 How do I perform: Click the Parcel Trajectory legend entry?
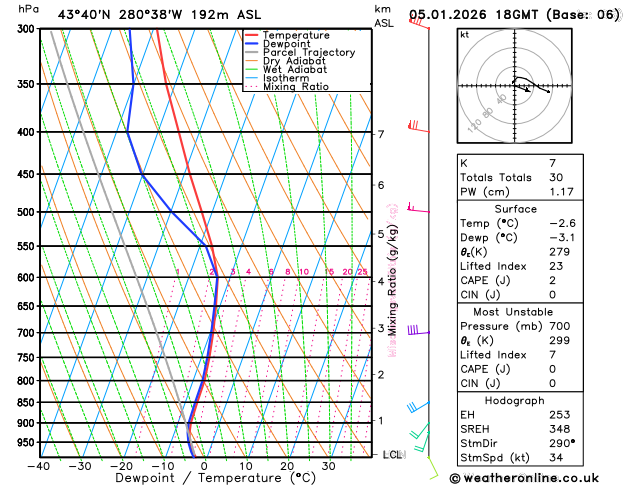pos(309,53)
